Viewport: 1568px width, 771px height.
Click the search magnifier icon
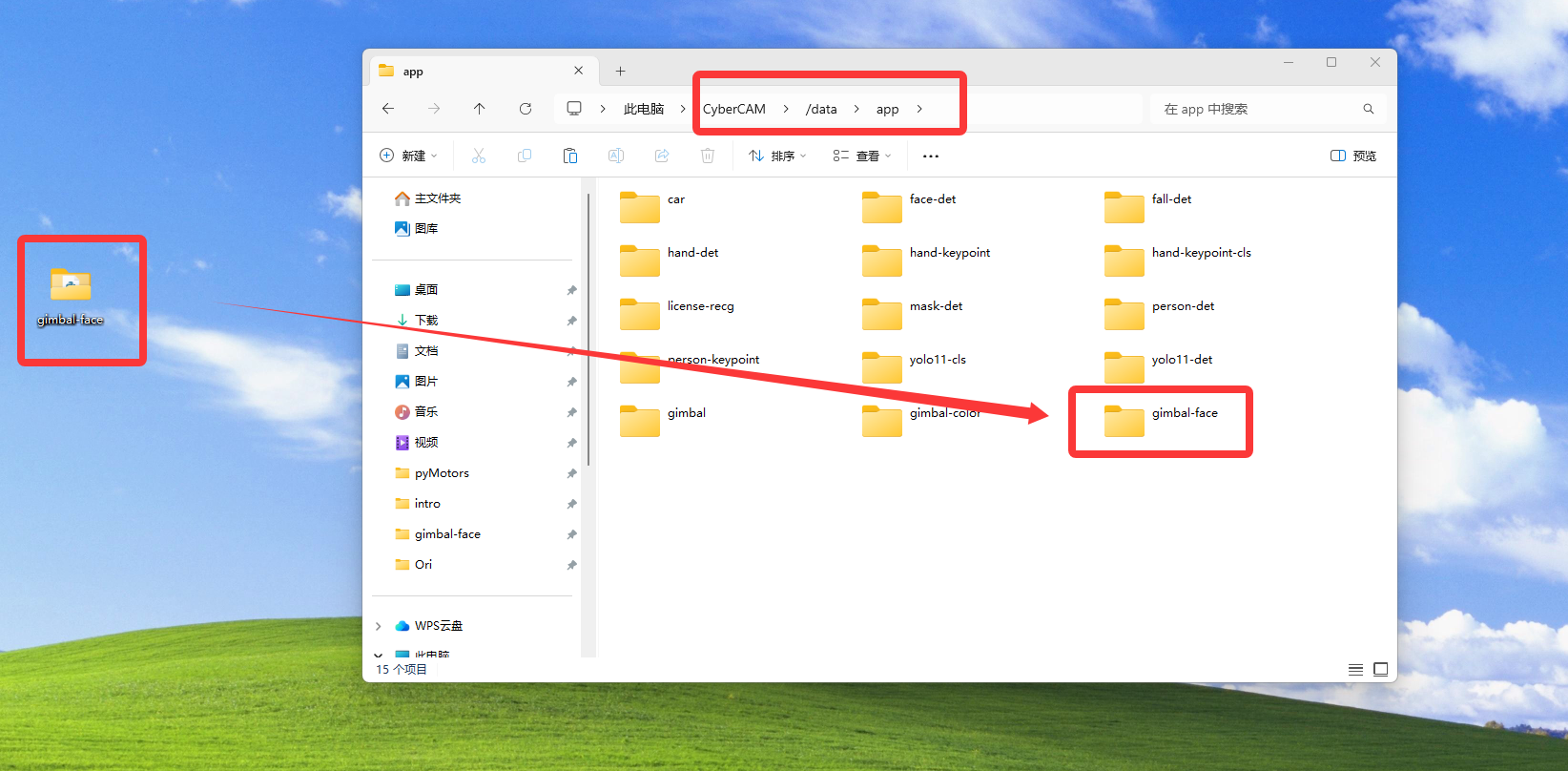point(1369,109)
